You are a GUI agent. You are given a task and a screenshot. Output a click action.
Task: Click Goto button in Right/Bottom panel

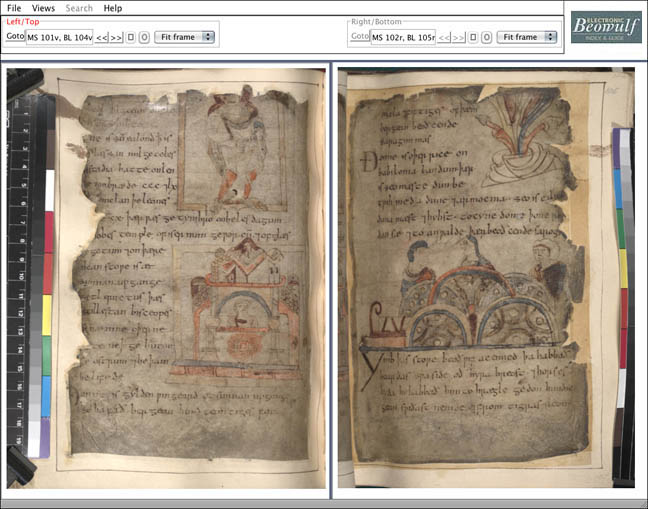pos(358,37)
